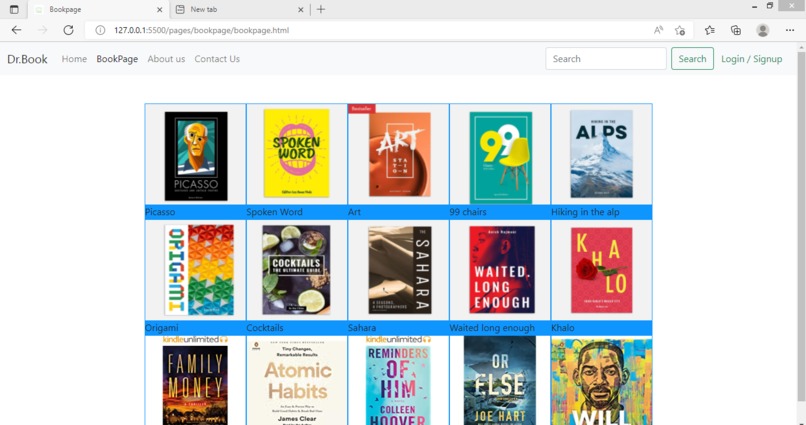Open the Or Else book cover

point(500,380)
